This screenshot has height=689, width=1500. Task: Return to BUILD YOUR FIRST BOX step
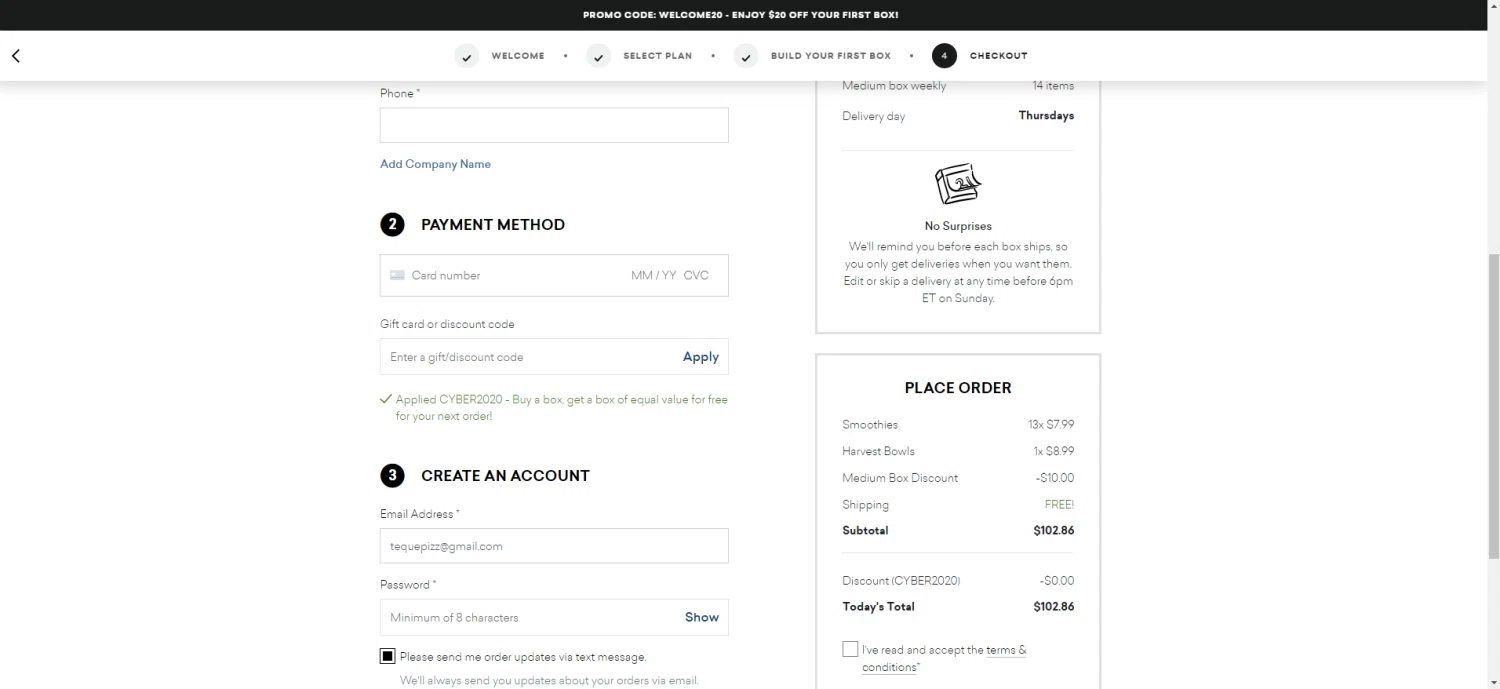830,56
